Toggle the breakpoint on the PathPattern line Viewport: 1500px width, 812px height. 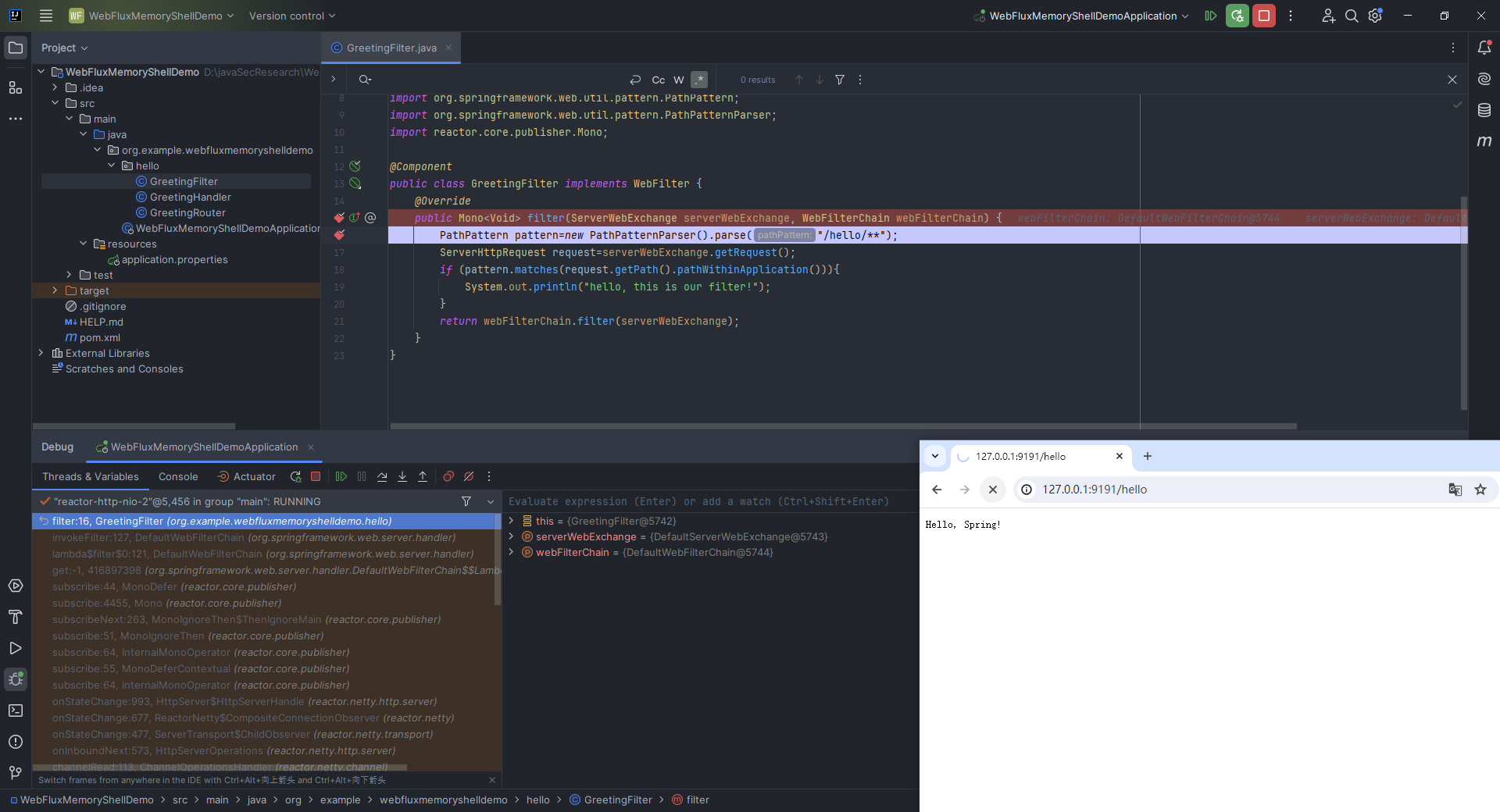point(339,235)
